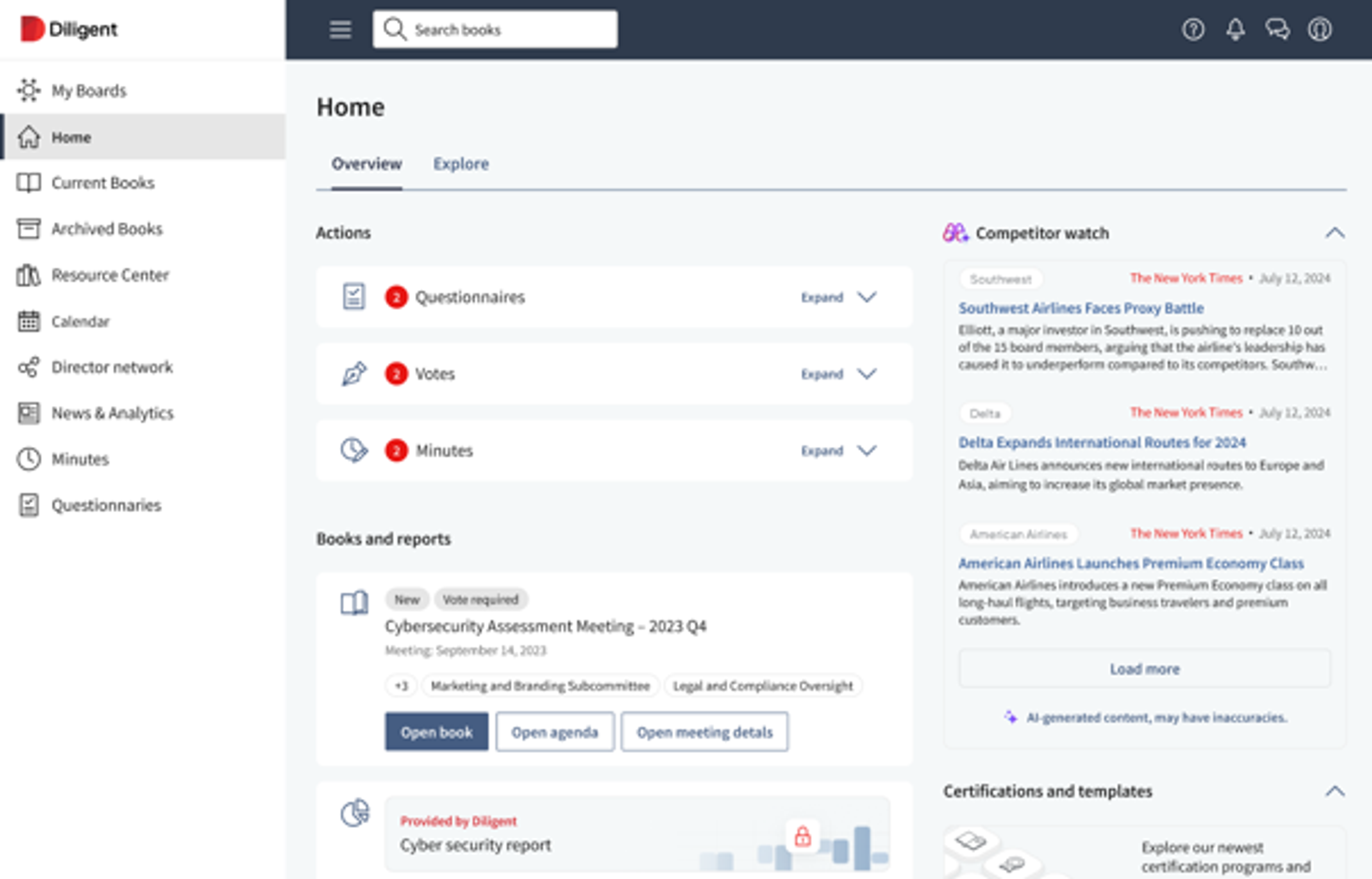Click the Director network nodes icon
The height and width of the screenshot is (879, 1372).
29,367
